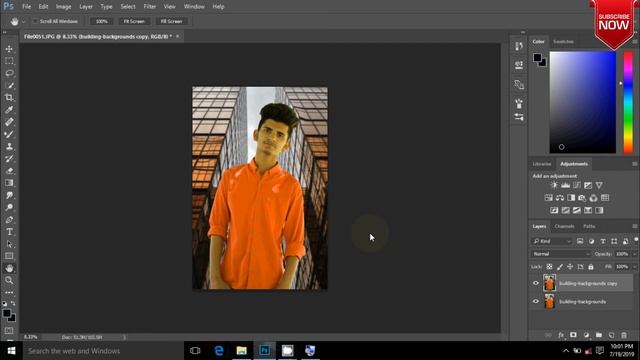Hide the building-backgrounds layer
Screen dimensions: 640x360
[536, 301]
